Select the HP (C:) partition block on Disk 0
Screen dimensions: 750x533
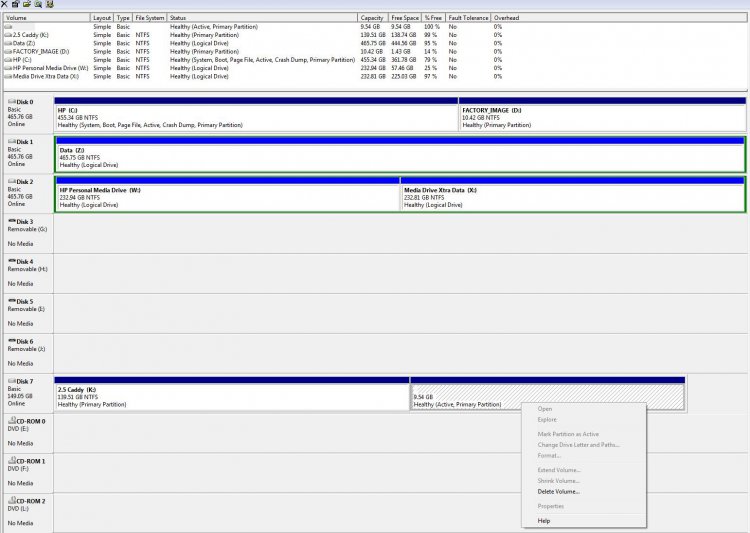256,114
